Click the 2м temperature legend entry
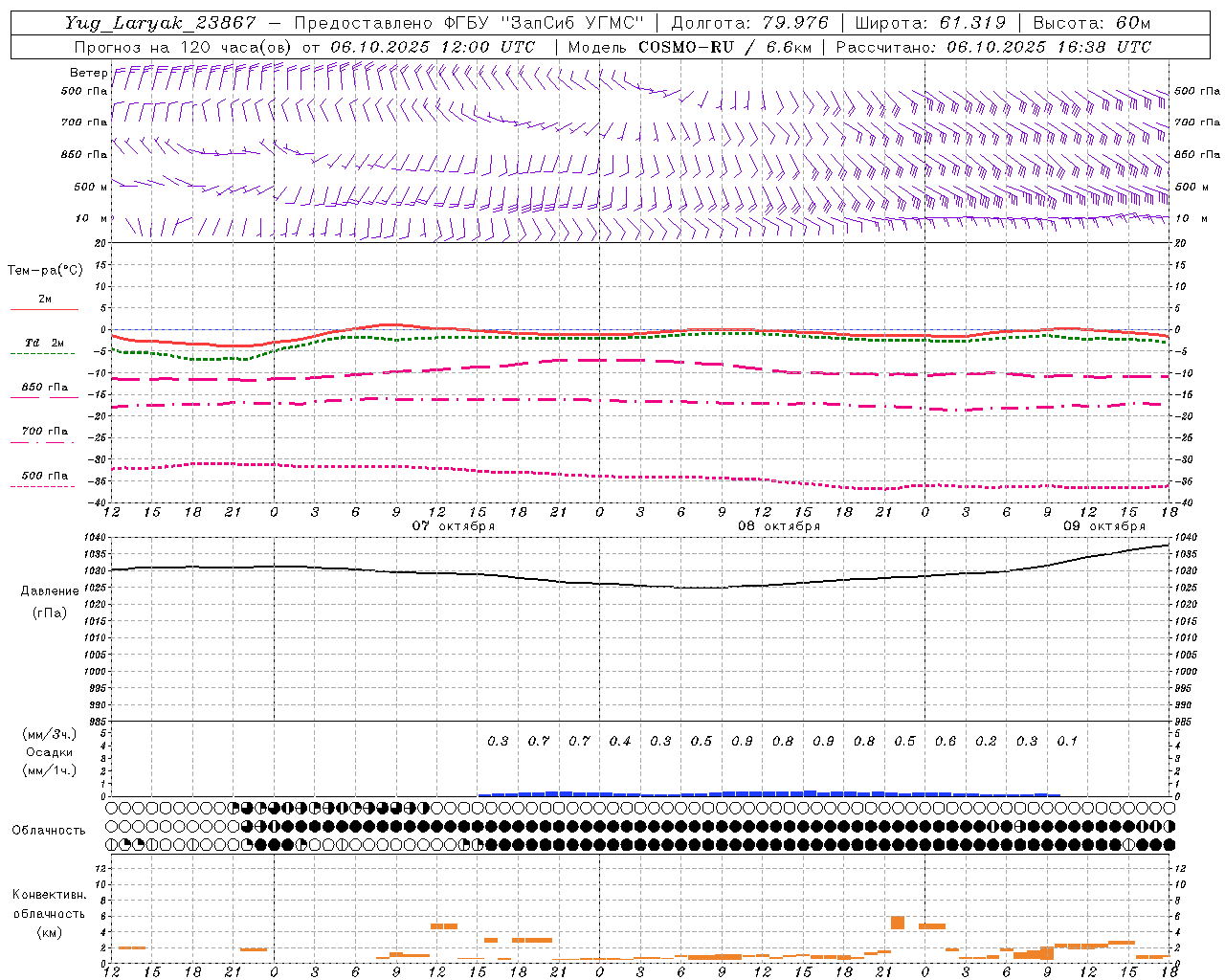The width and height of the screenshot is (1225, 980). pos(45,300)
